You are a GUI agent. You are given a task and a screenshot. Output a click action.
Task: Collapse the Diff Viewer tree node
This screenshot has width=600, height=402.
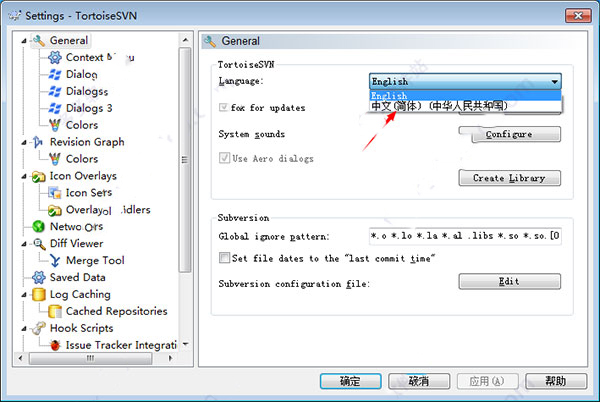pyautogui.click(x=24, y=244)
